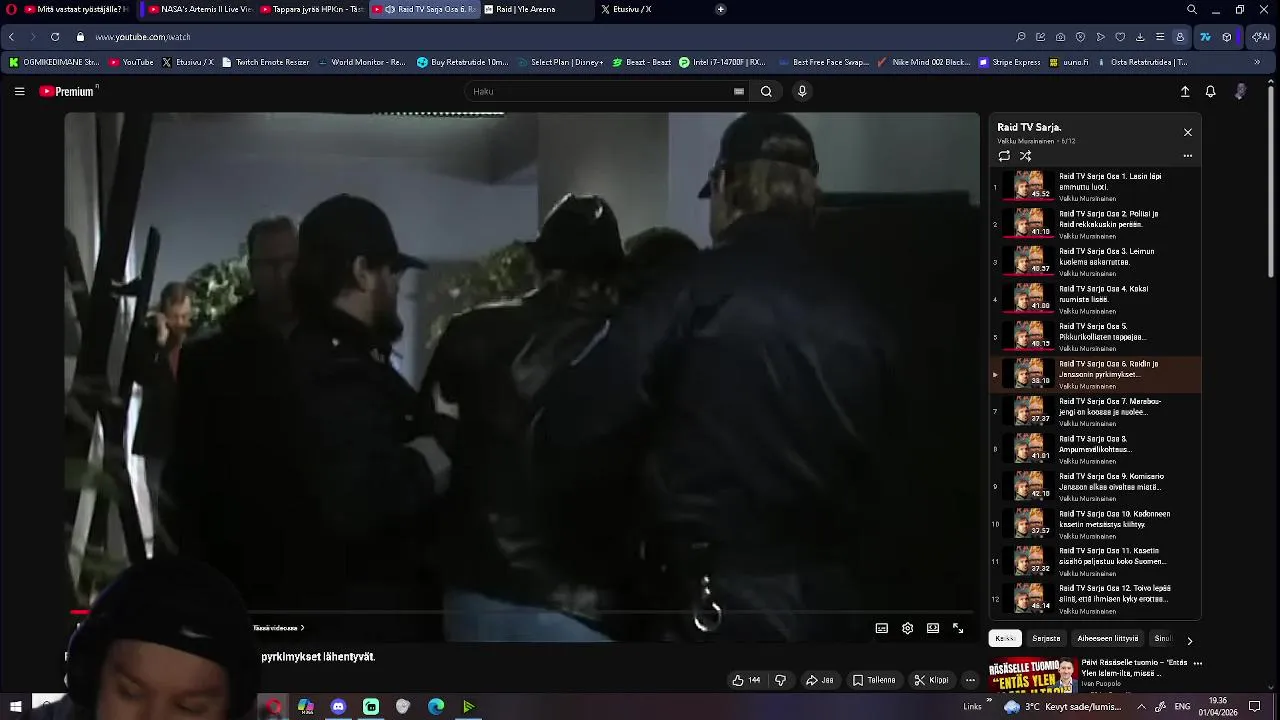Seek on the video progress bar
1280x720 pixels.
[x=520, y=612]
